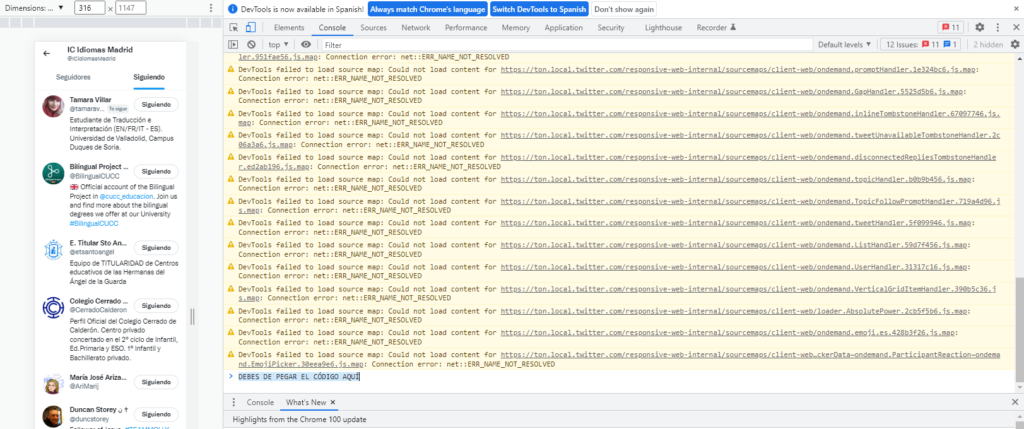Open DevTools settings gear in main toolbar
This screenshot has width=1024, height=429.
(980, 28)
